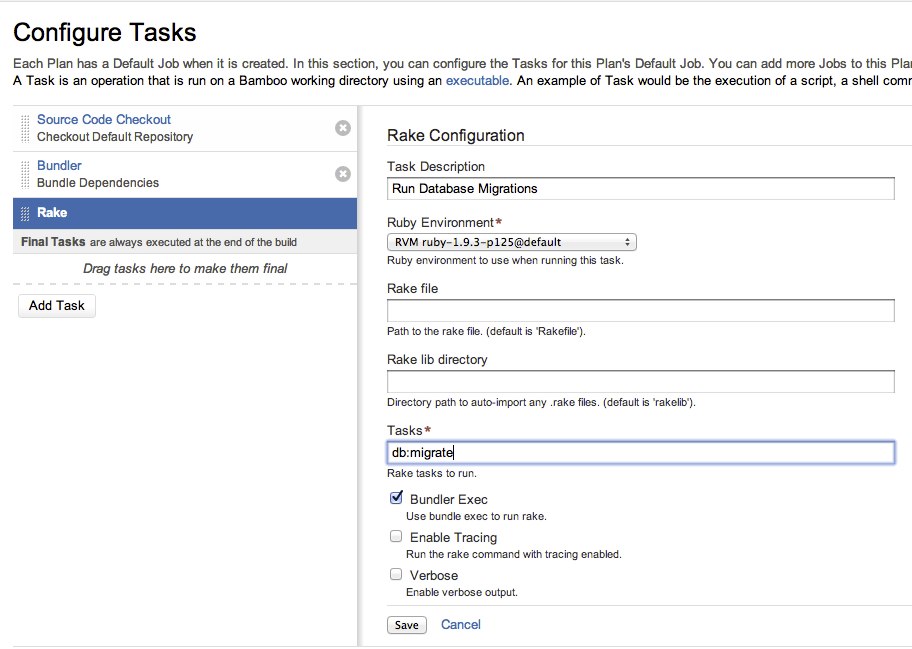Focus the Rake file input

point(640,311)
